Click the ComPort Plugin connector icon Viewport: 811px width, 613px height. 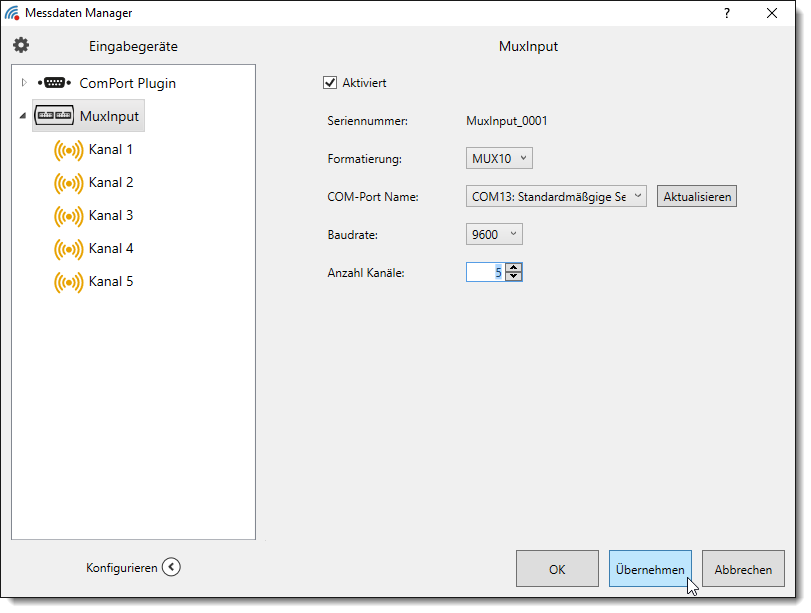53,83
